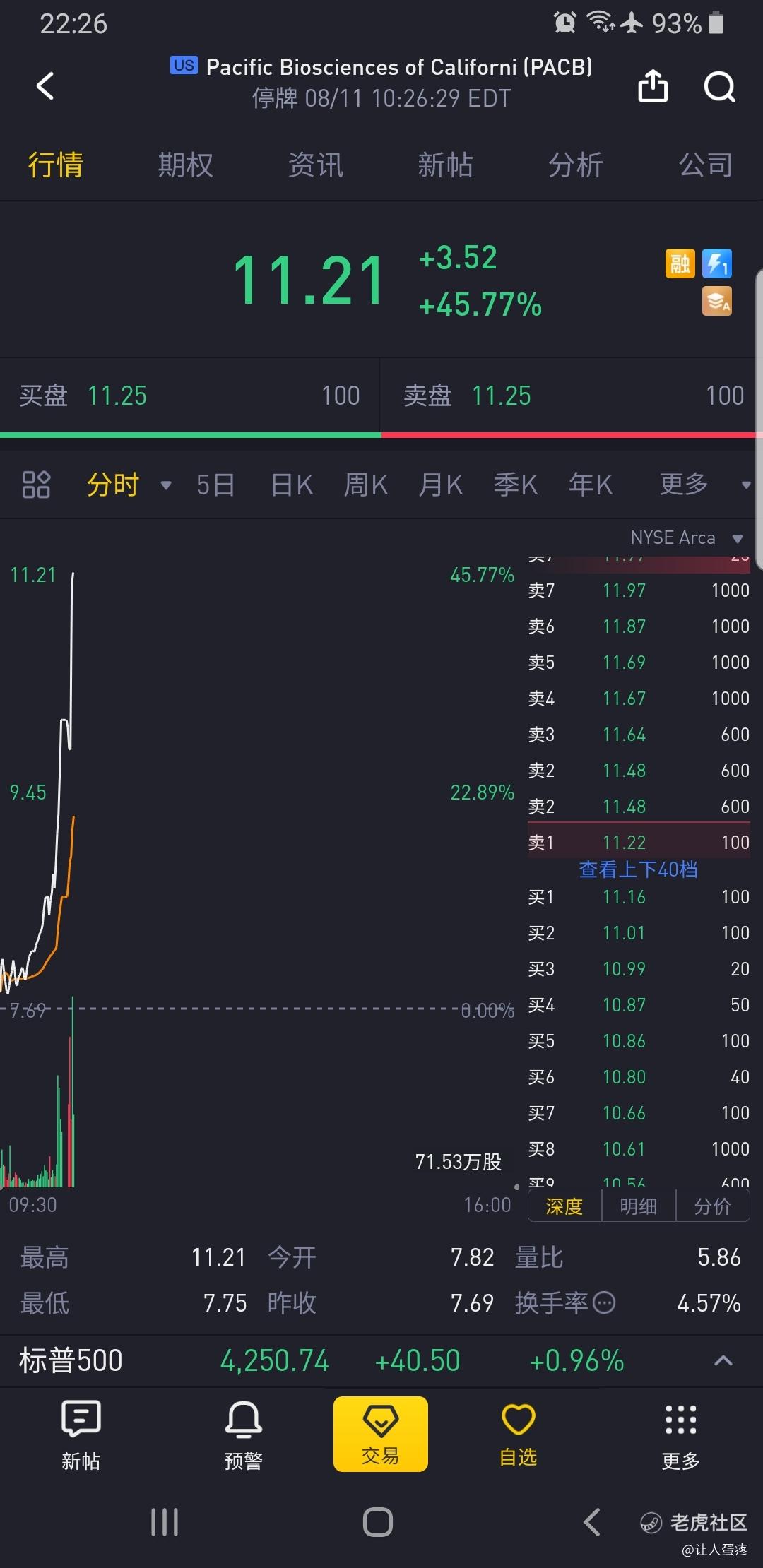
Task: Open the search magnifier icon
Action: coord(720,87)
